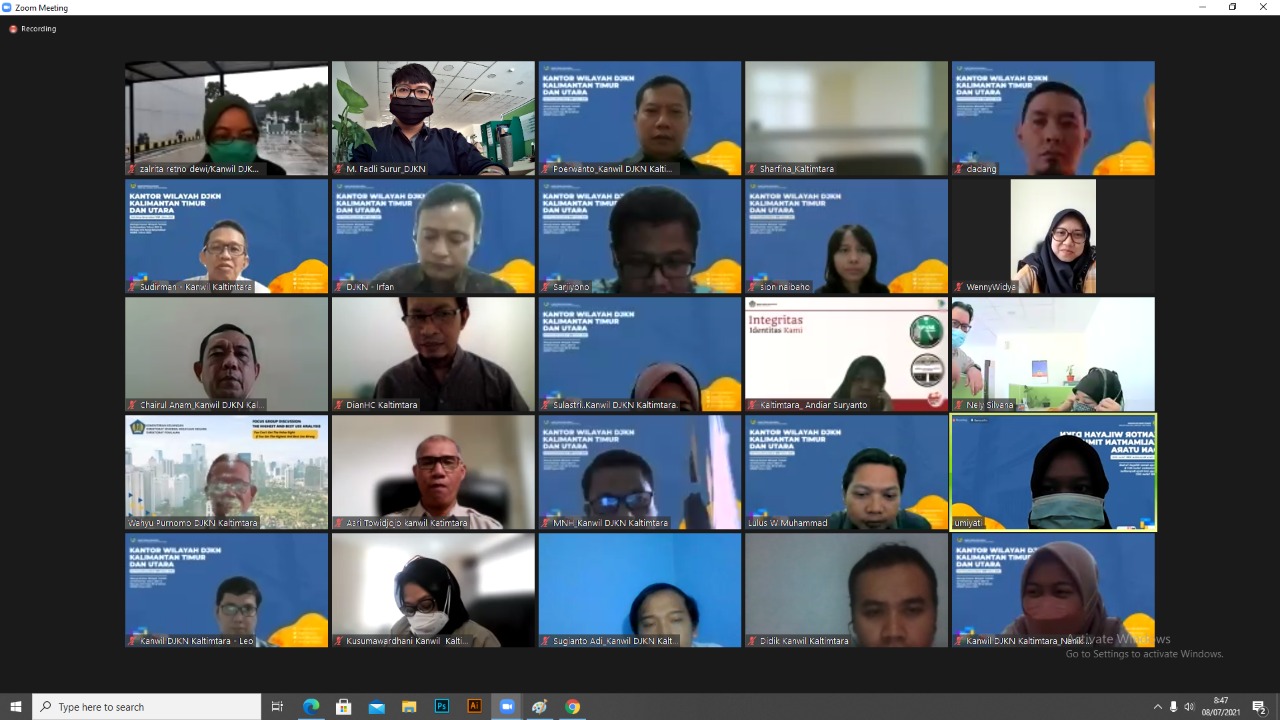Expand the hidden system tray icons
Screen dimensions: 1280x720
point(1158,706)
